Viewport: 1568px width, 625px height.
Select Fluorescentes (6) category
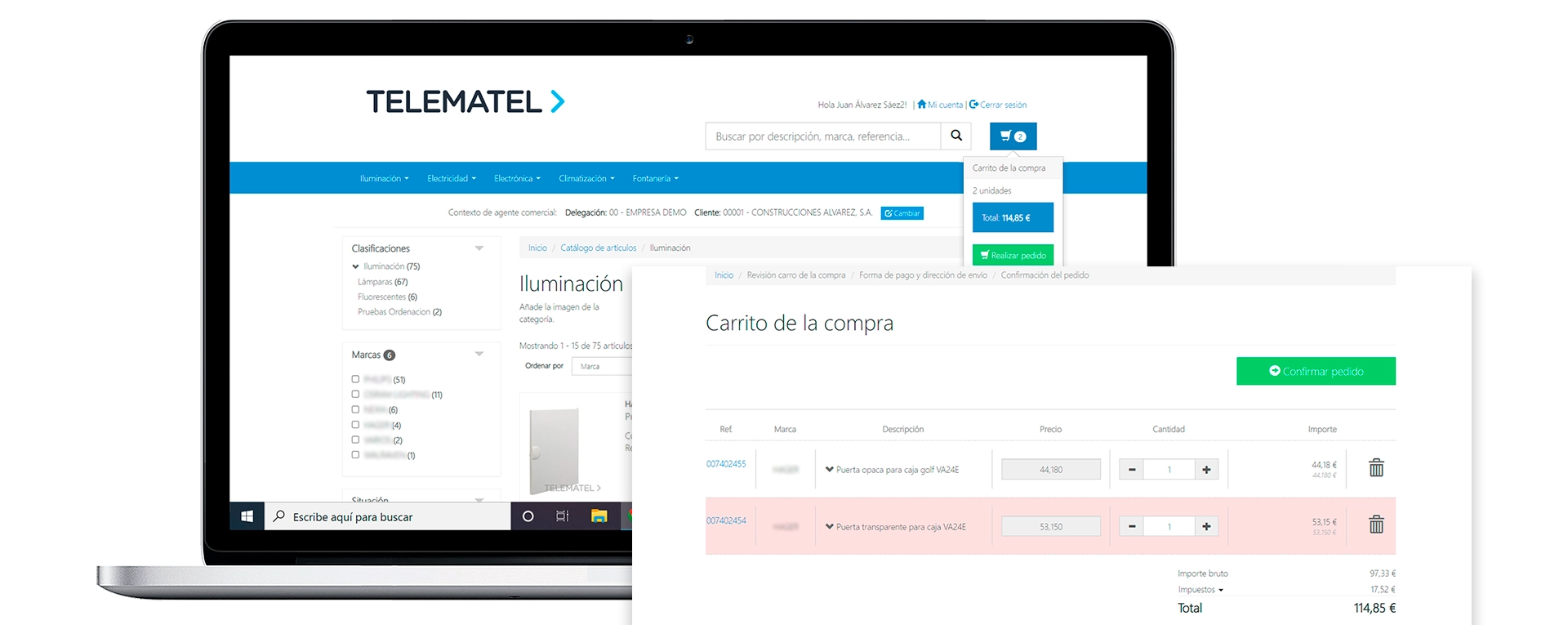(387, 297)
